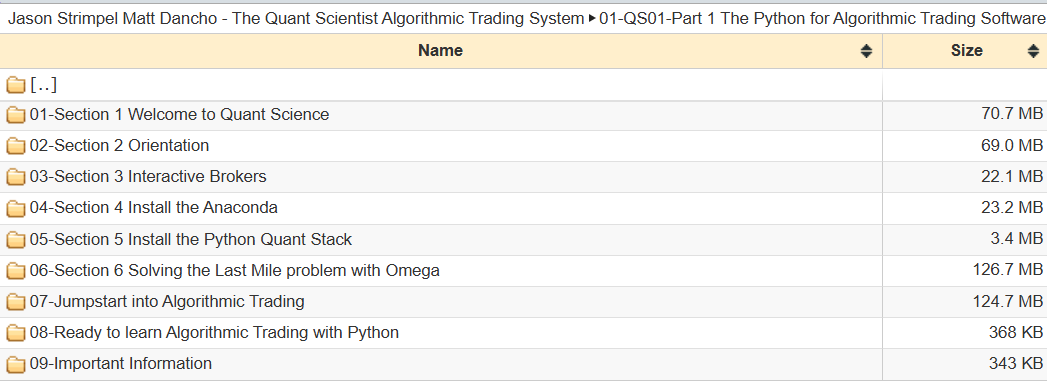Click folder icon beside 06-Section 6 Omega row

click(15, 272)
